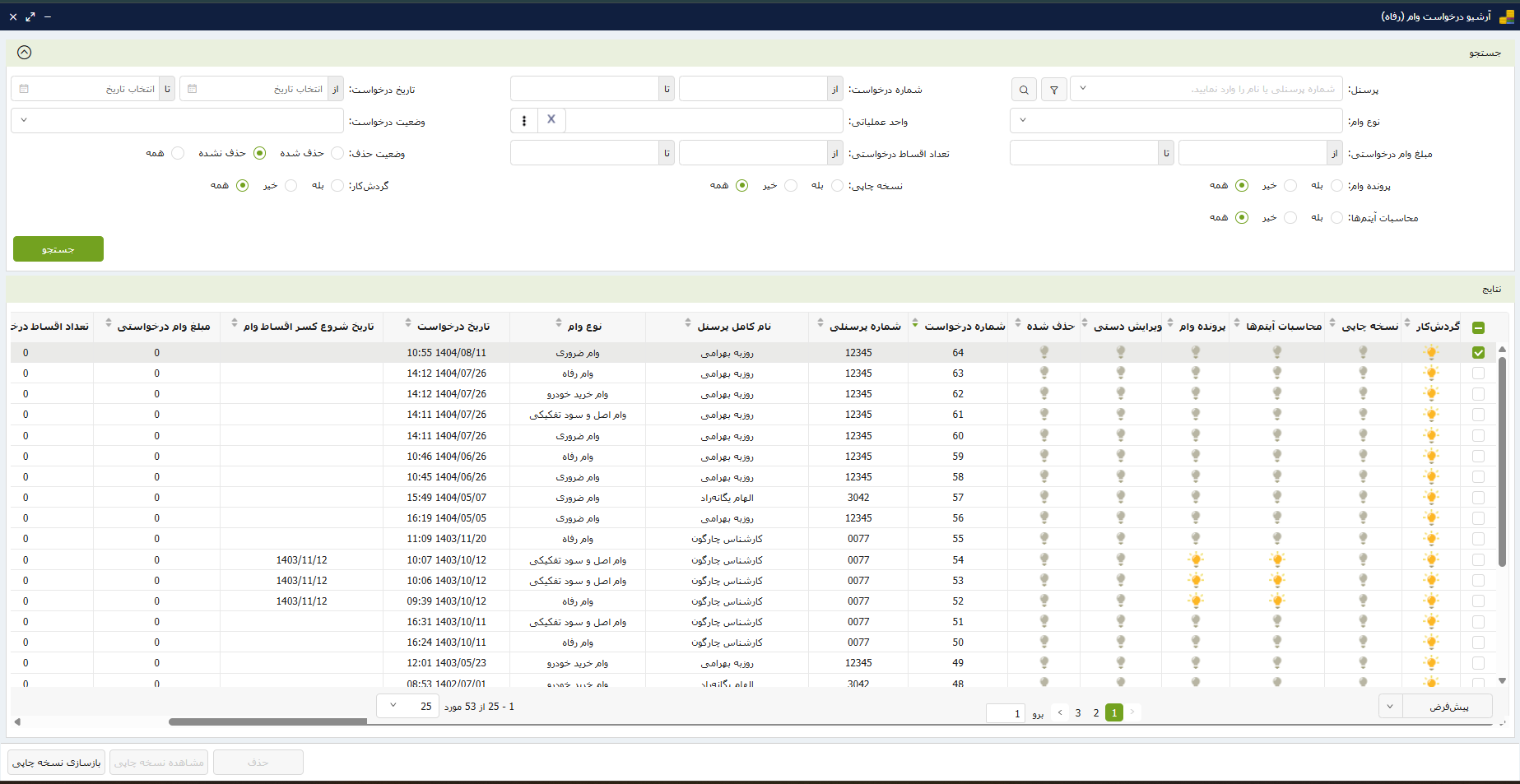The image size is (1520, 784).
Task: Collapse the search panel with circled chevron
Action: pyautogui.click(x=25, y=53)
